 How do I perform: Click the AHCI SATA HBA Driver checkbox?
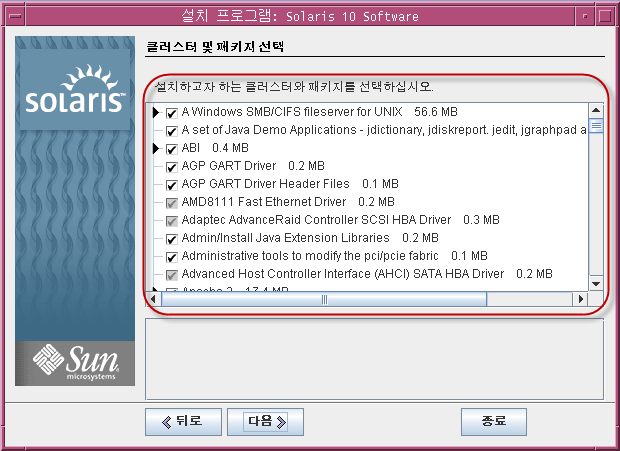click(x=171, y=275)
